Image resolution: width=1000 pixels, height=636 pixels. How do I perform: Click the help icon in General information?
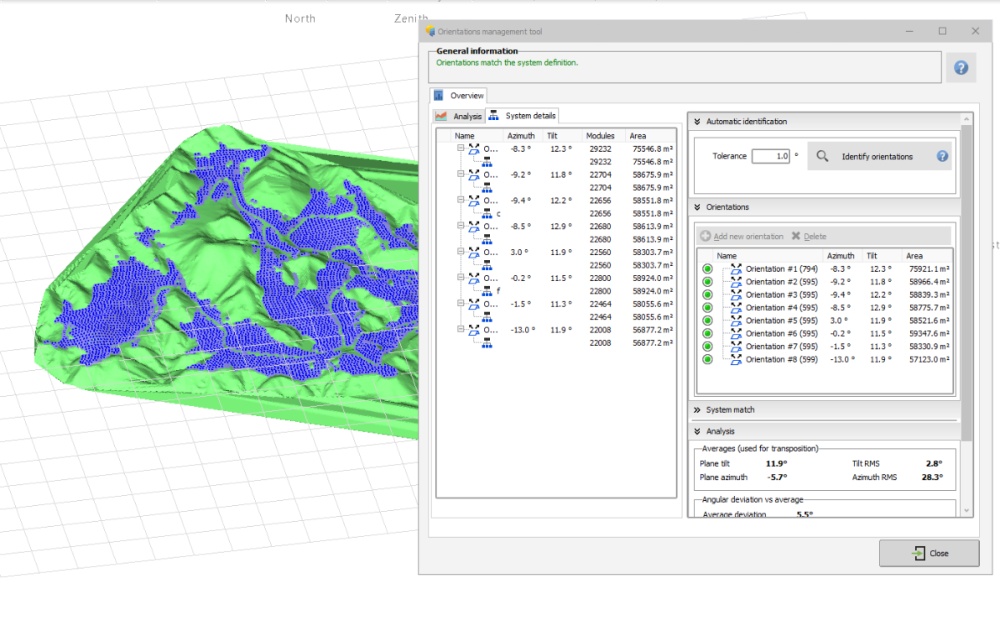coord(960,68)
